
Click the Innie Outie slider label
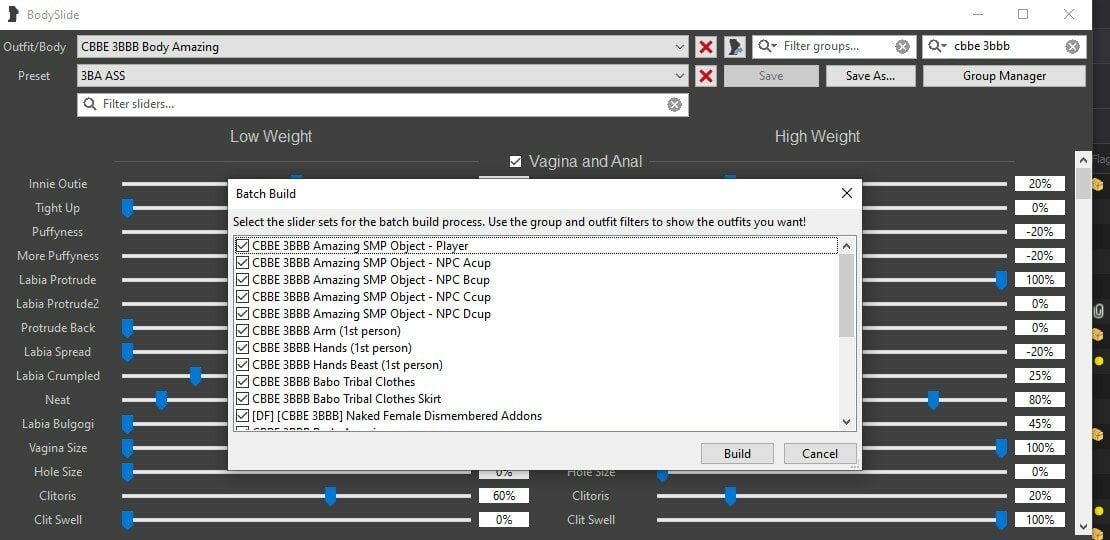(x=58, y=184)
